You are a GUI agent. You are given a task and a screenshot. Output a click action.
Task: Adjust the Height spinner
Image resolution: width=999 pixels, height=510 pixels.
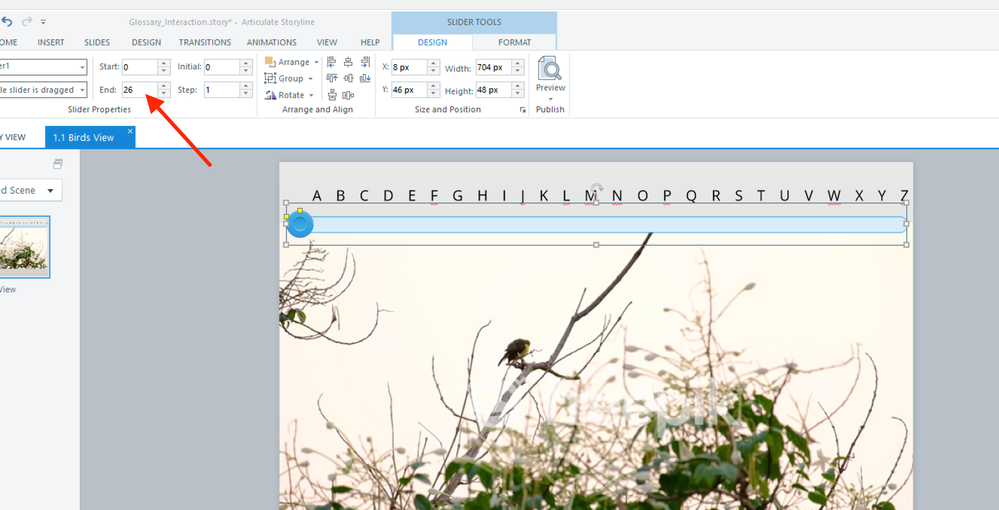pyautogui.click(x=518, y=90)
